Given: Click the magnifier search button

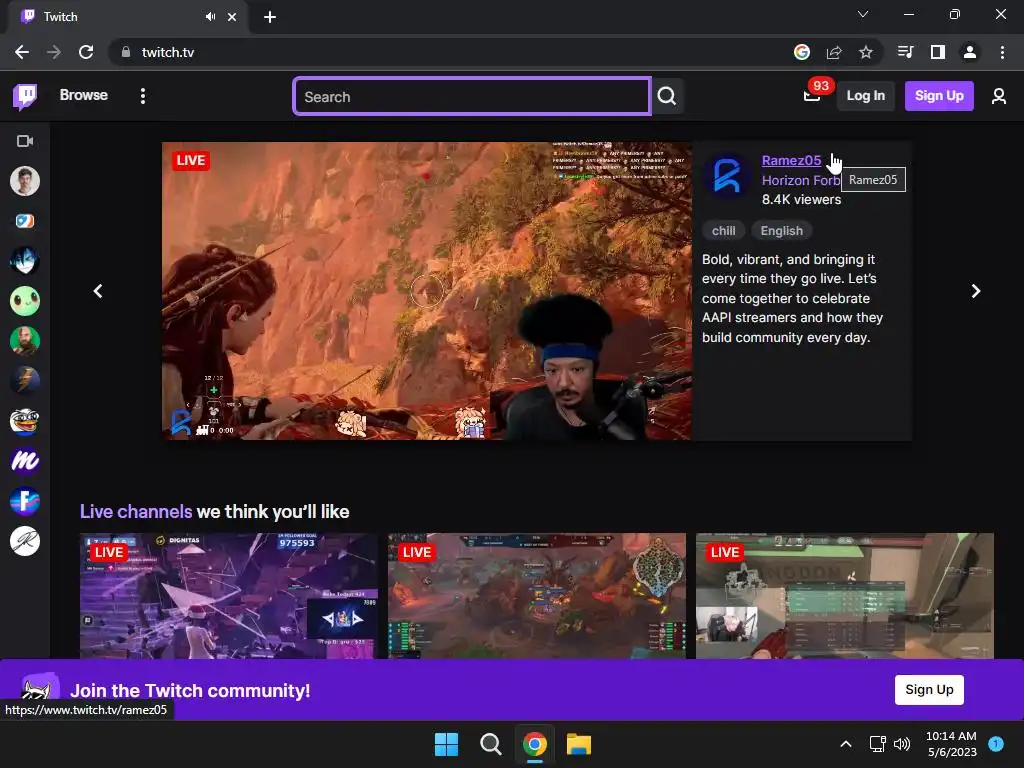Looking at the screenshot, I should pyautogui.click(x=667, y=96).
